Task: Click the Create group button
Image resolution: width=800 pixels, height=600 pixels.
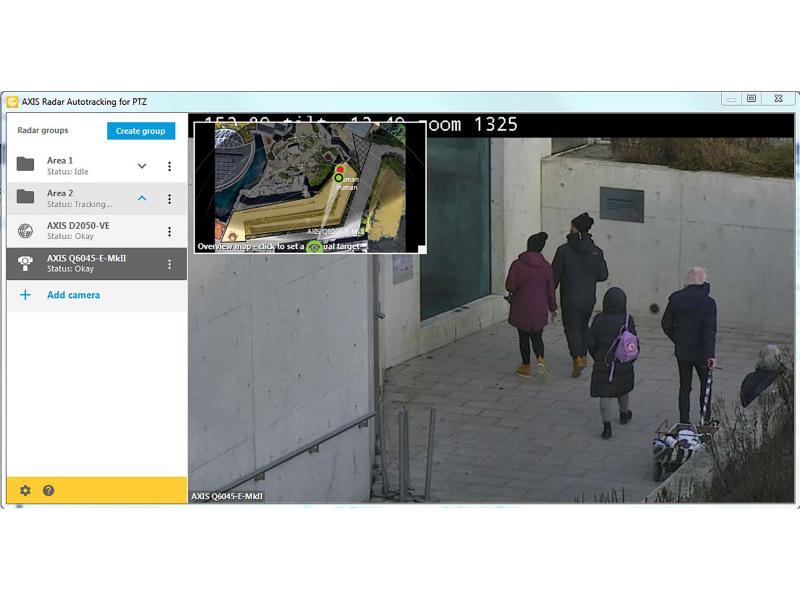Action: coord(141,131)
